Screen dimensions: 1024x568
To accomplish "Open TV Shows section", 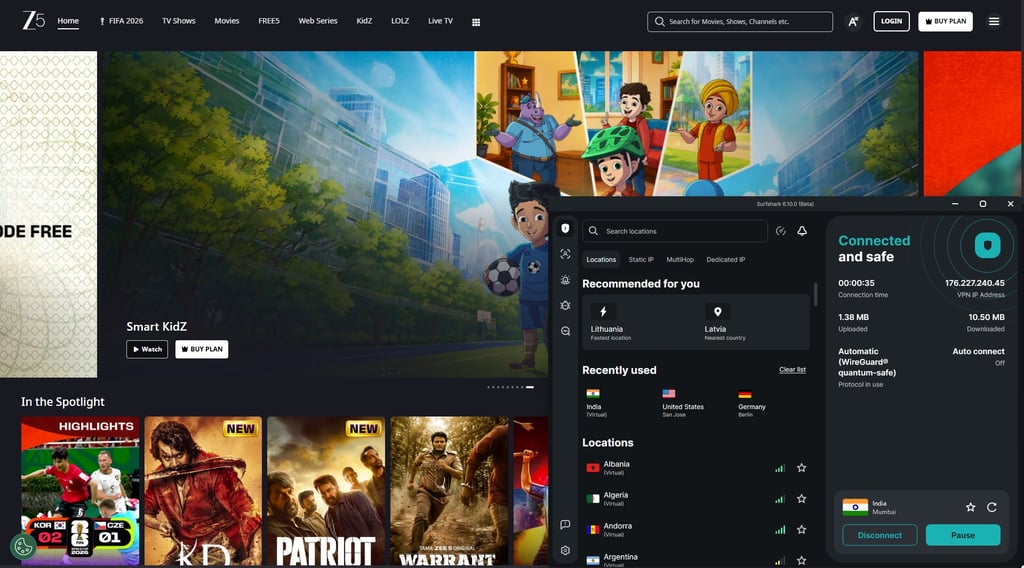I will [179, 21].
